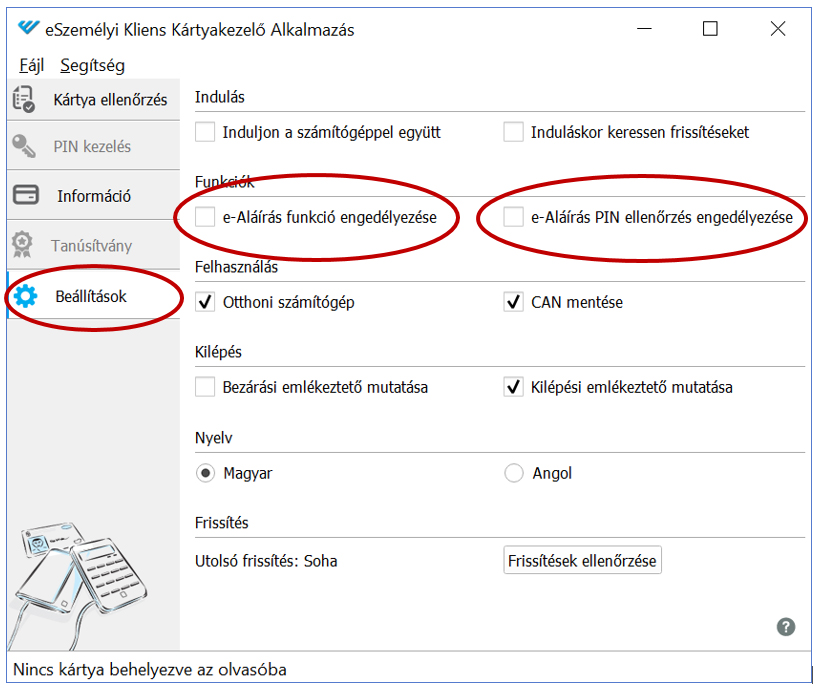Enable Induljon a számítógéppel együtt checkbox
Viewport: 818px width, 690px height.
[x=206, y=132]
